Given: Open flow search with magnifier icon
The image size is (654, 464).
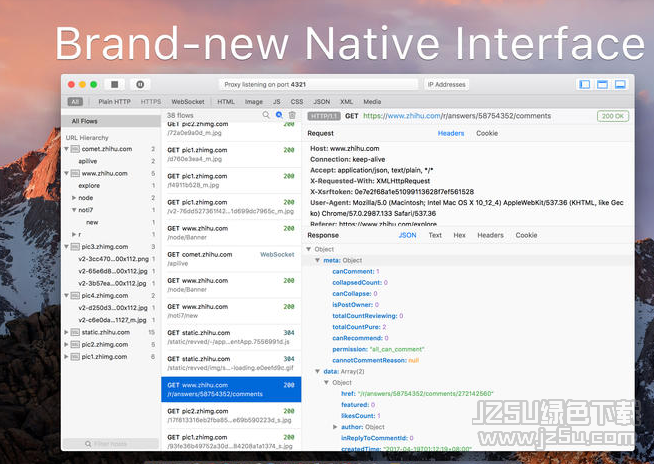Looking at the screenshot, I should point(266,115).
